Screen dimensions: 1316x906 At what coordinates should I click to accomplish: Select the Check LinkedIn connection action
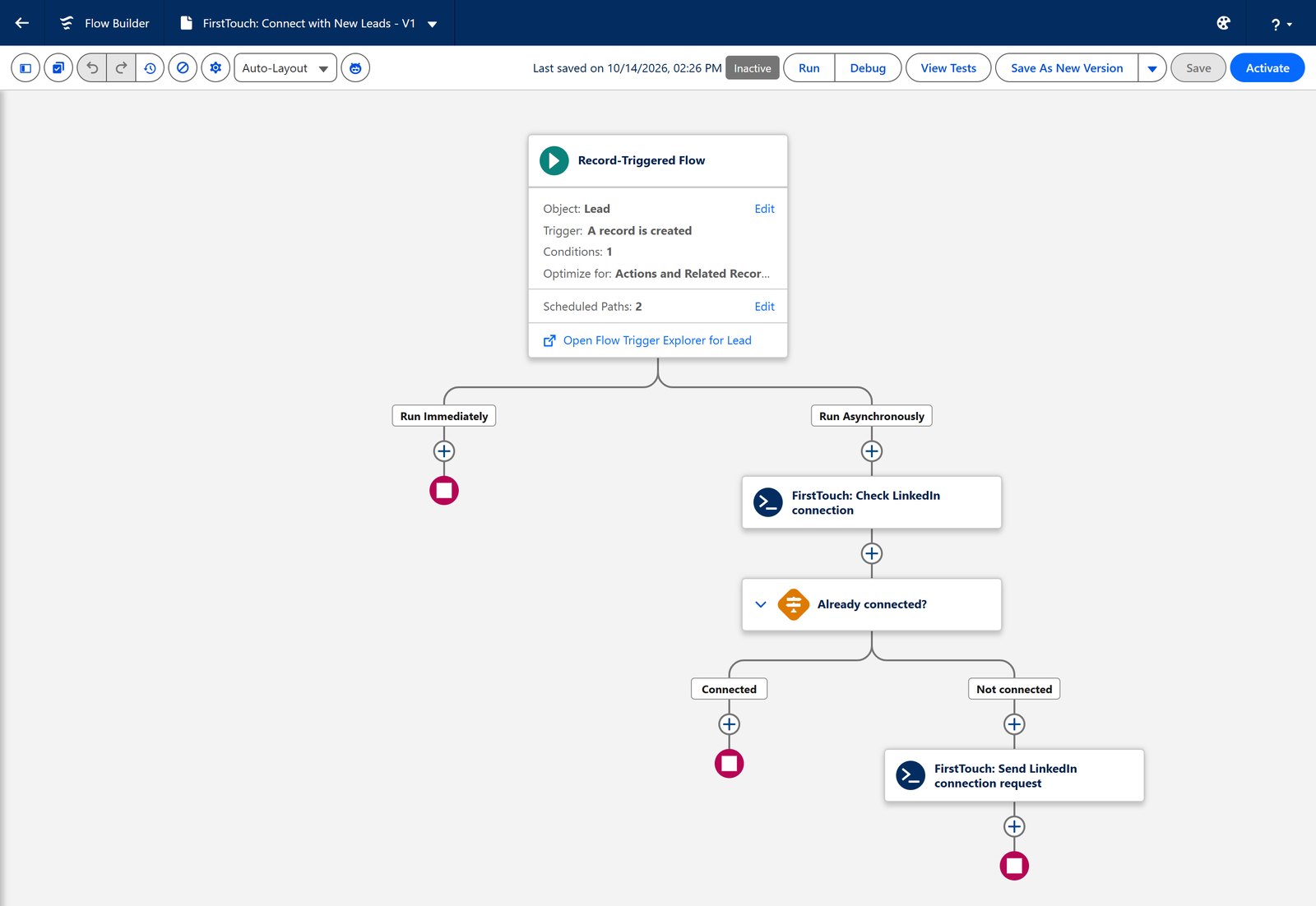[x=872, y=502]
